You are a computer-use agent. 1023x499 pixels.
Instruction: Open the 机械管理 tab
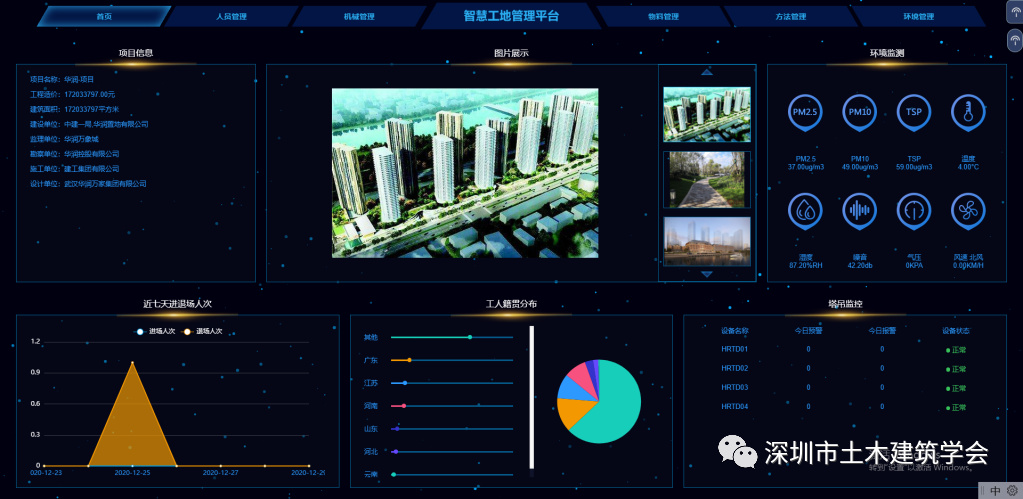[358, 17]
